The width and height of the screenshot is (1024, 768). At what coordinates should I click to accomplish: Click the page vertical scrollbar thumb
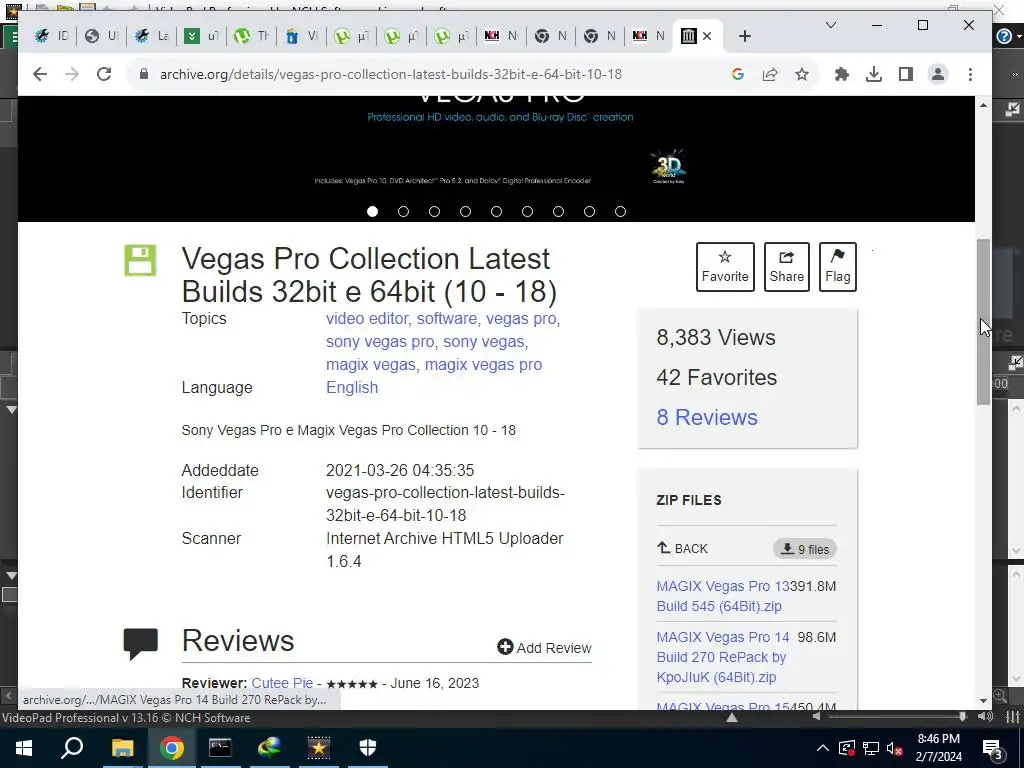984,322
